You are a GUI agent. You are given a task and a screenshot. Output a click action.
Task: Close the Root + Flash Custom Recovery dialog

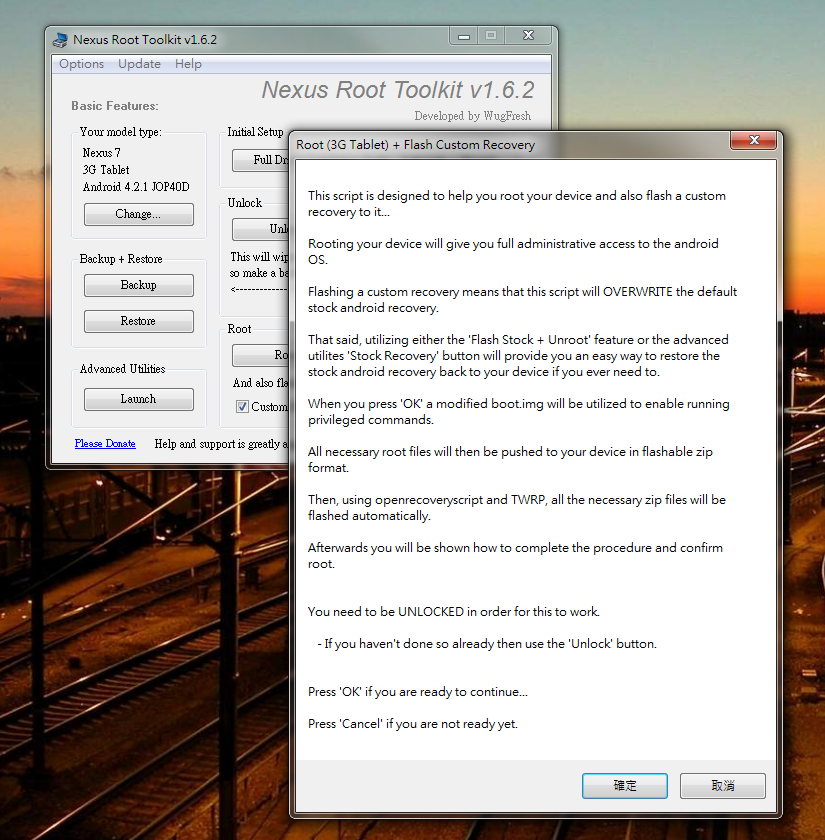pos(754,140)
